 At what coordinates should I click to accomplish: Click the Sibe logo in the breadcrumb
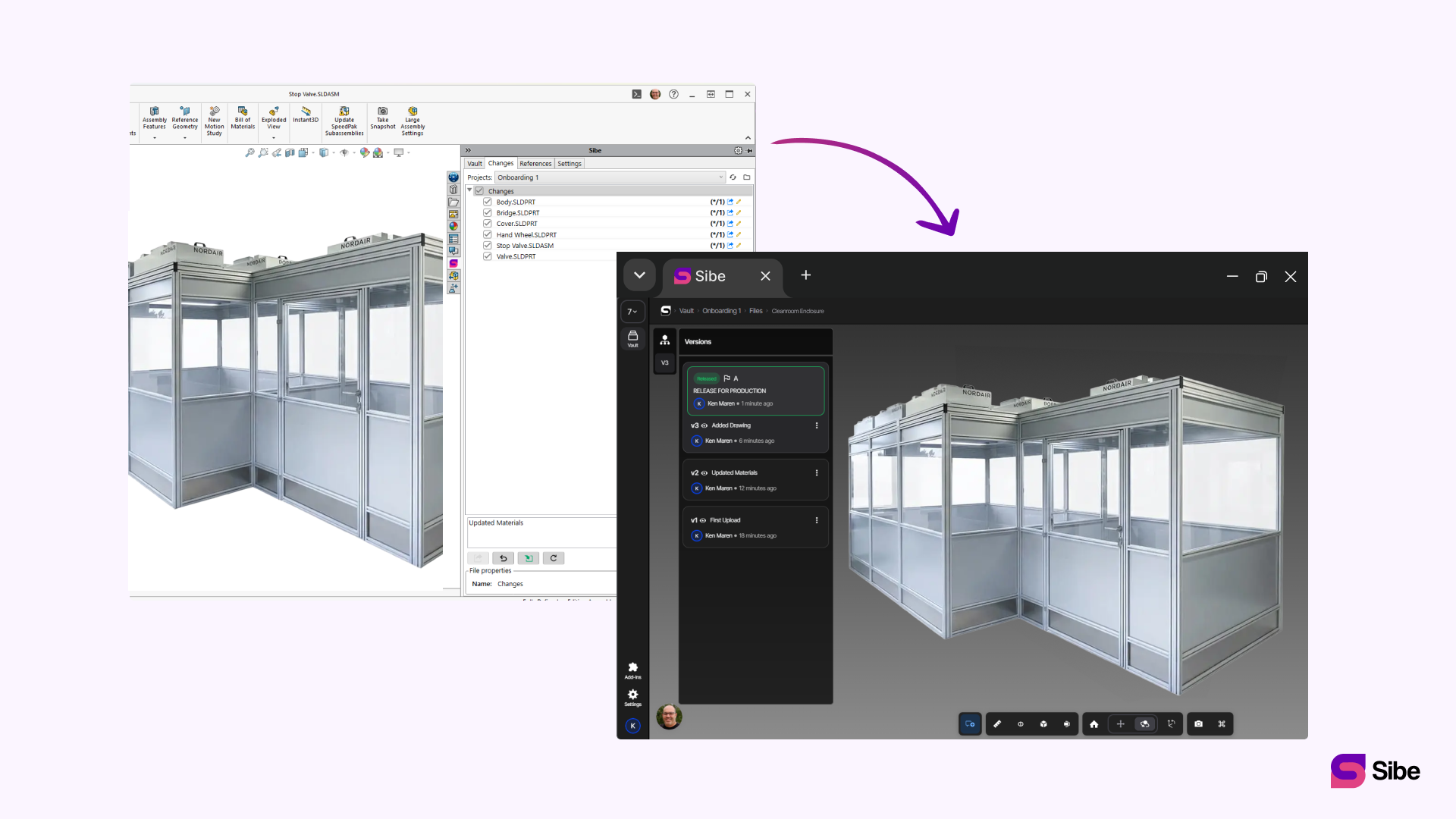coord(666,311)
